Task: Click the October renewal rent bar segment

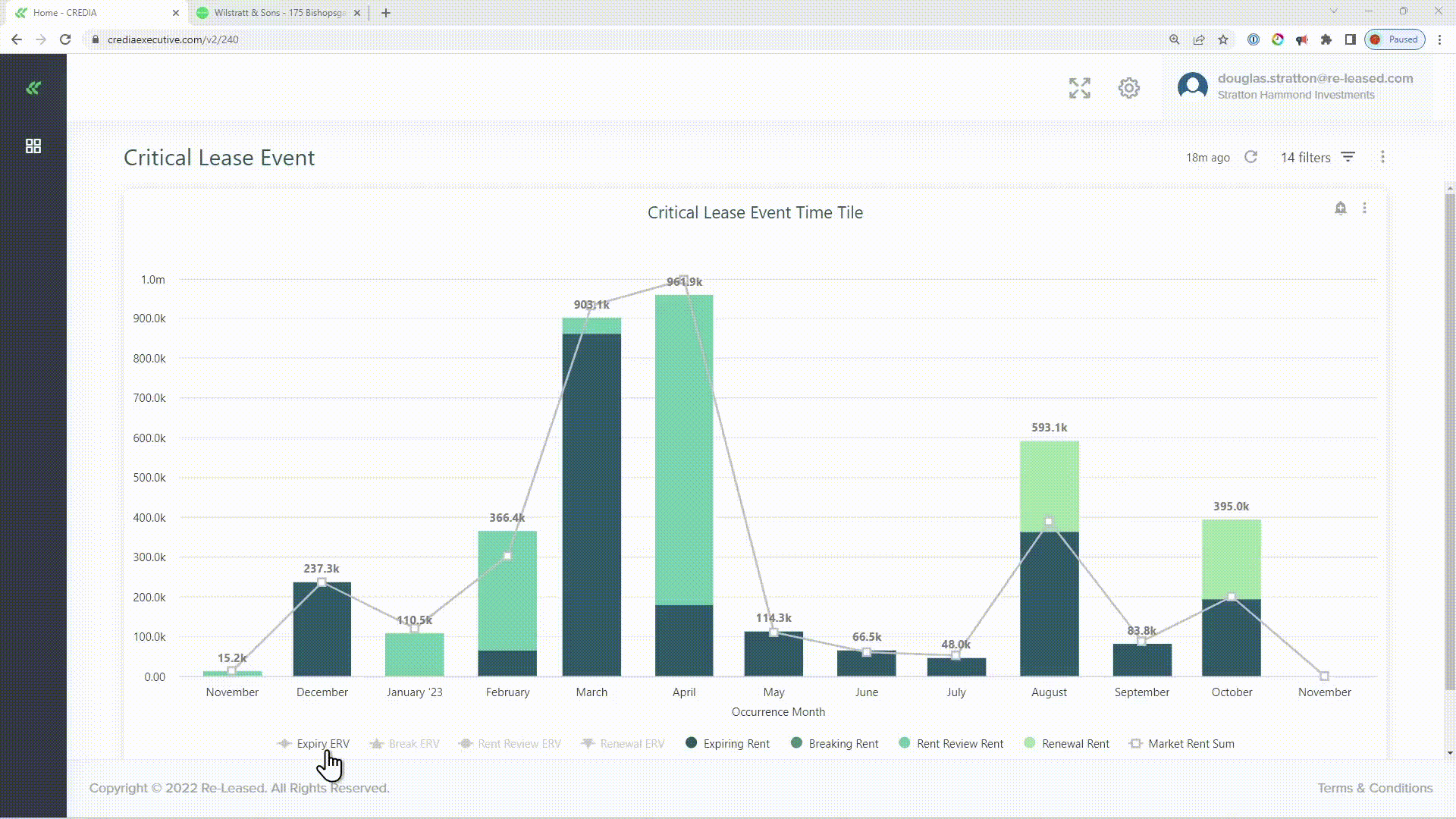Action: click(1232, 560)
